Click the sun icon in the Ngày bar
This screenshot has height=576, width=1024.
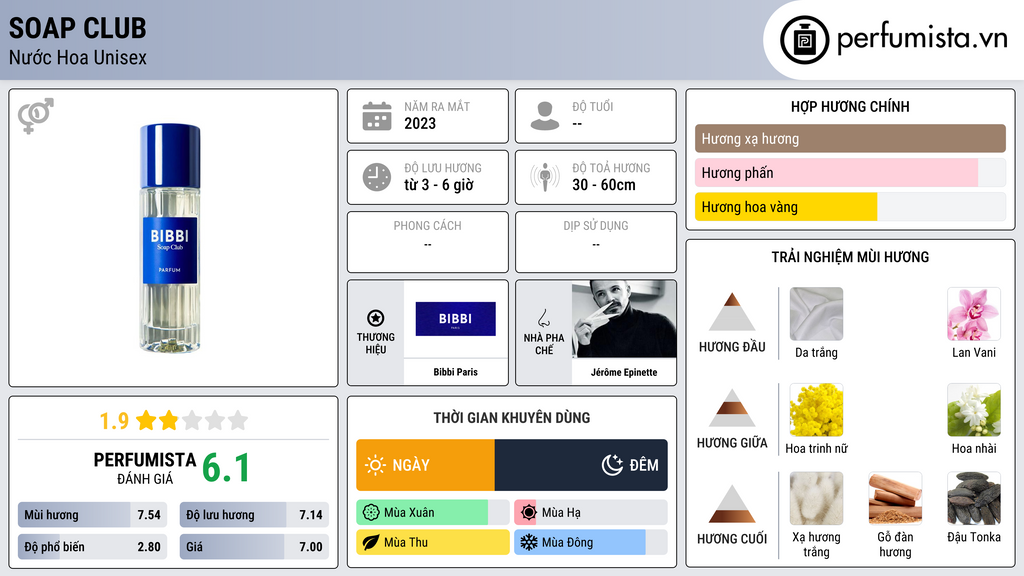(375, 465)
